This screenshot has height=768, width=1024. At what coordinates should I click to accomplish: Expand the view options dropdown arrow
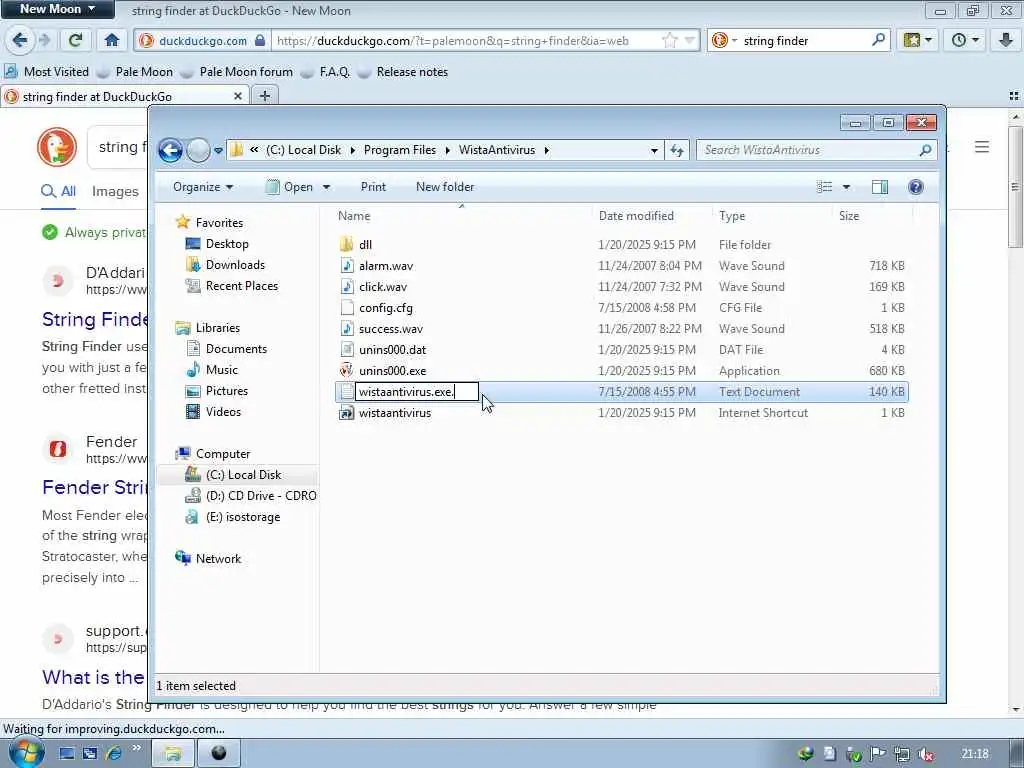click(x=846, y=187)
